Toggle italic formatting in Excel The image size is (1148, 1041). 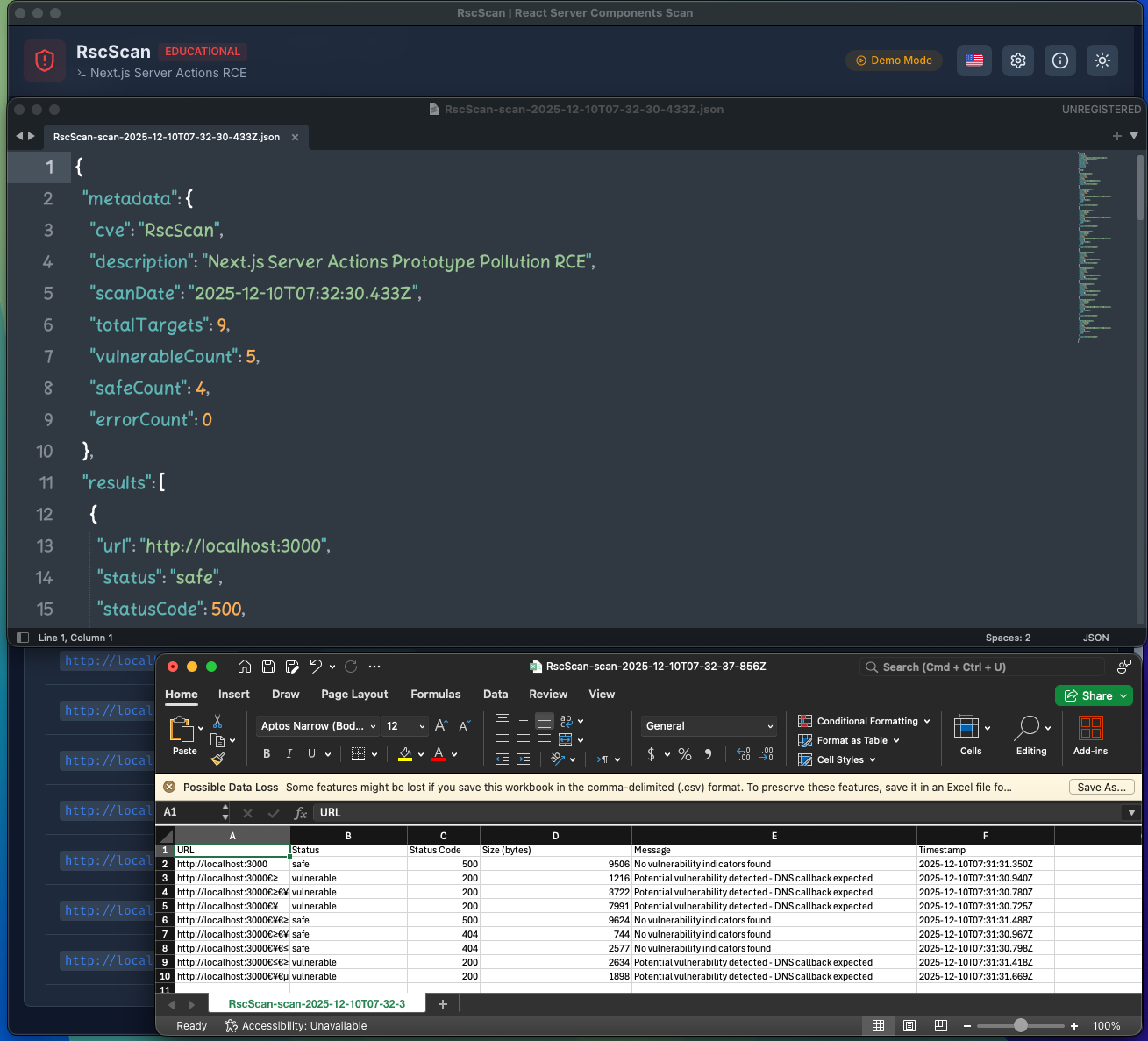tap(289, 753)
